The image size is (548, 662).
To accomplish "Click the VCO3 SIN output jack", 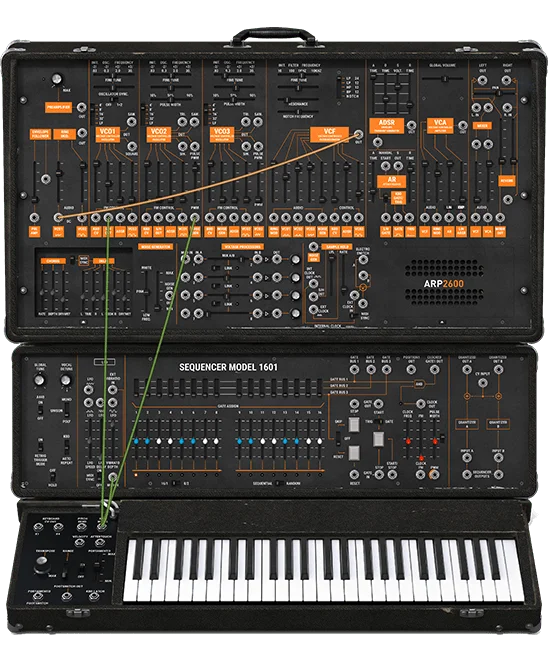I will 246,147.
